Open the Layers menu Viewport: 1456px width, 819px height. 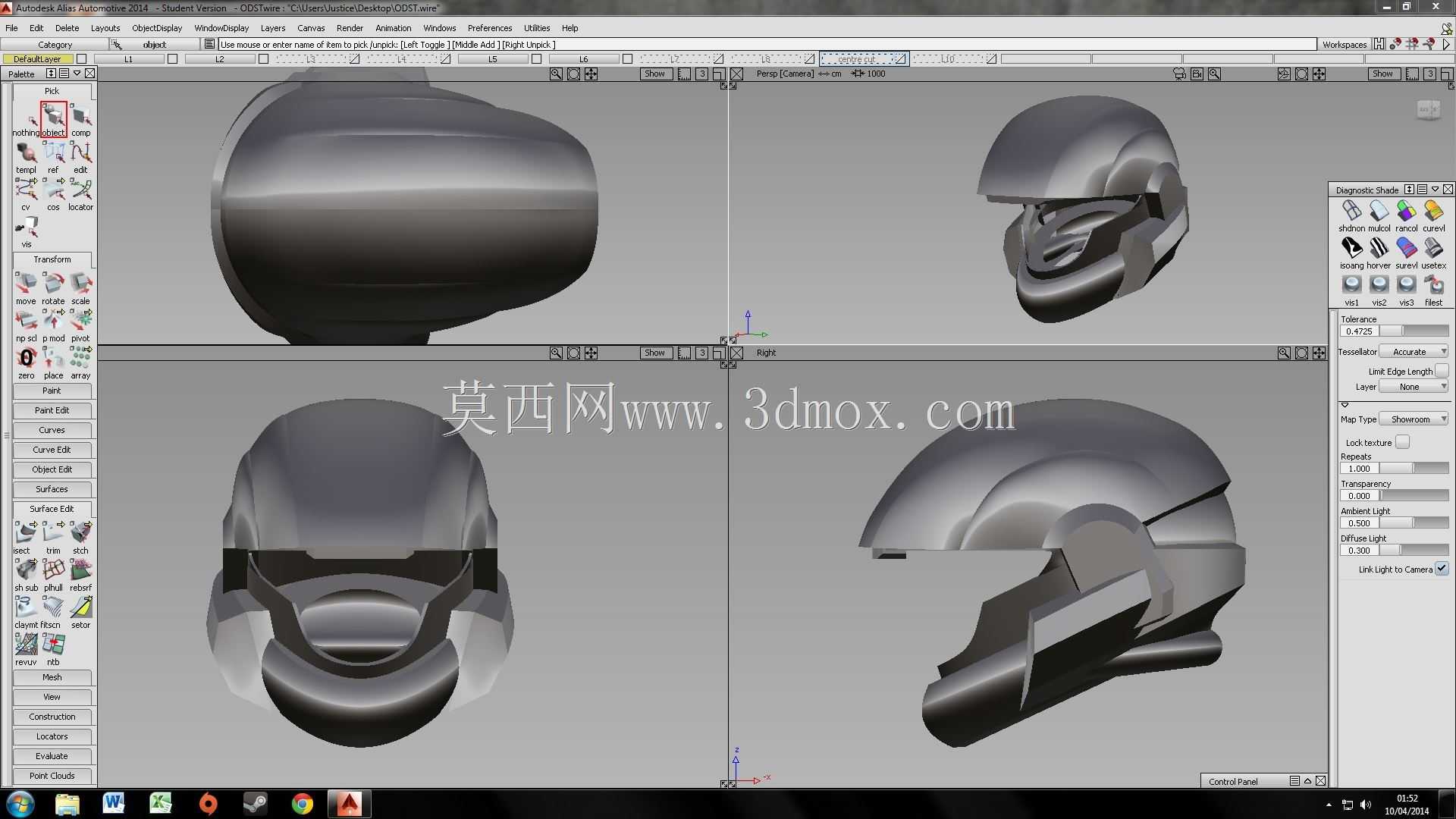[x=273, y=28]
